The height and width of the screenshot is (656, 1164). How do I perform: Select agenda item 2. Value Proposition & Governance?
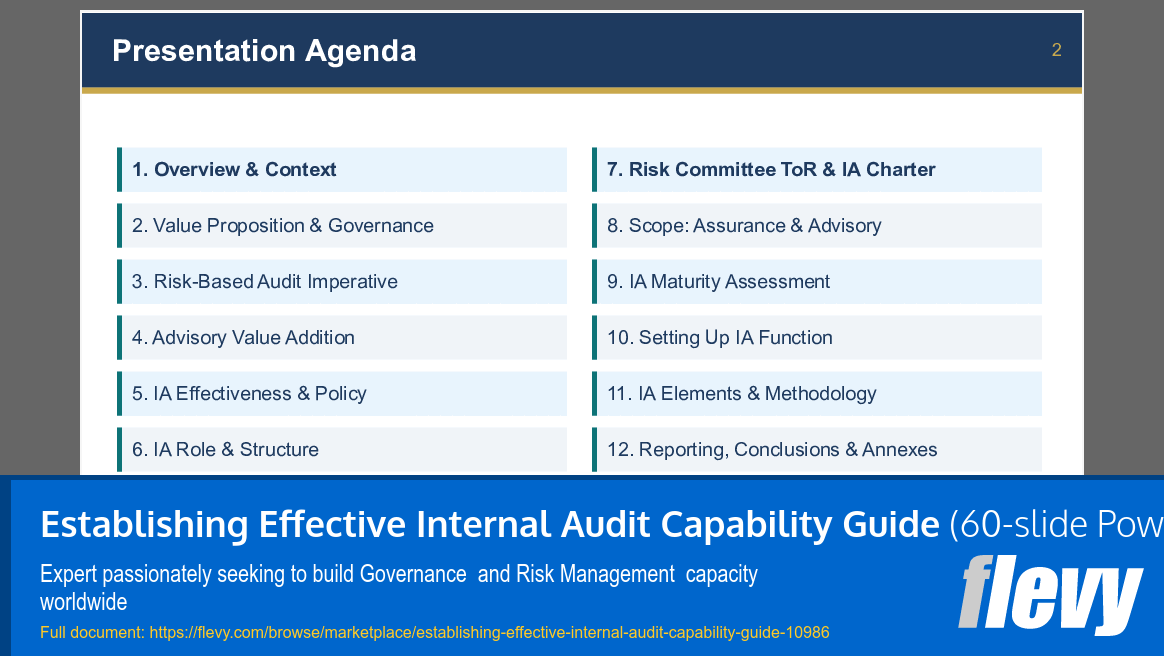(x=343, y=225)
